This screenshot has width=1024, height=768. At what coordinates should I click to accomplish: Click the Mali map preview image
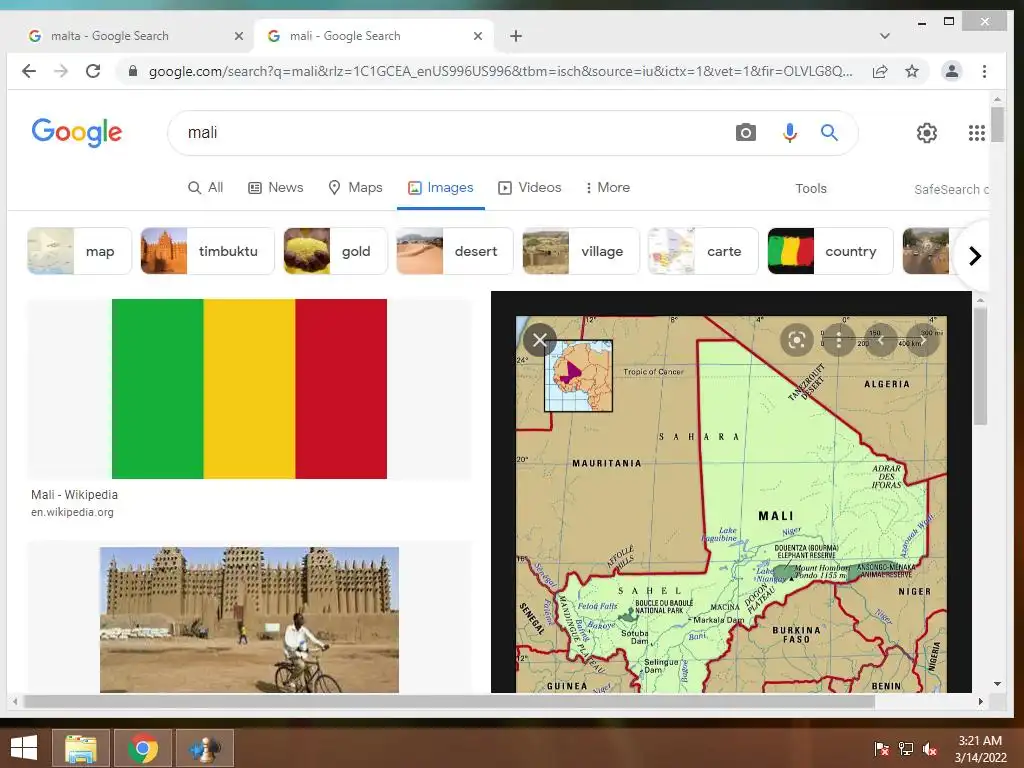[731, 504]
